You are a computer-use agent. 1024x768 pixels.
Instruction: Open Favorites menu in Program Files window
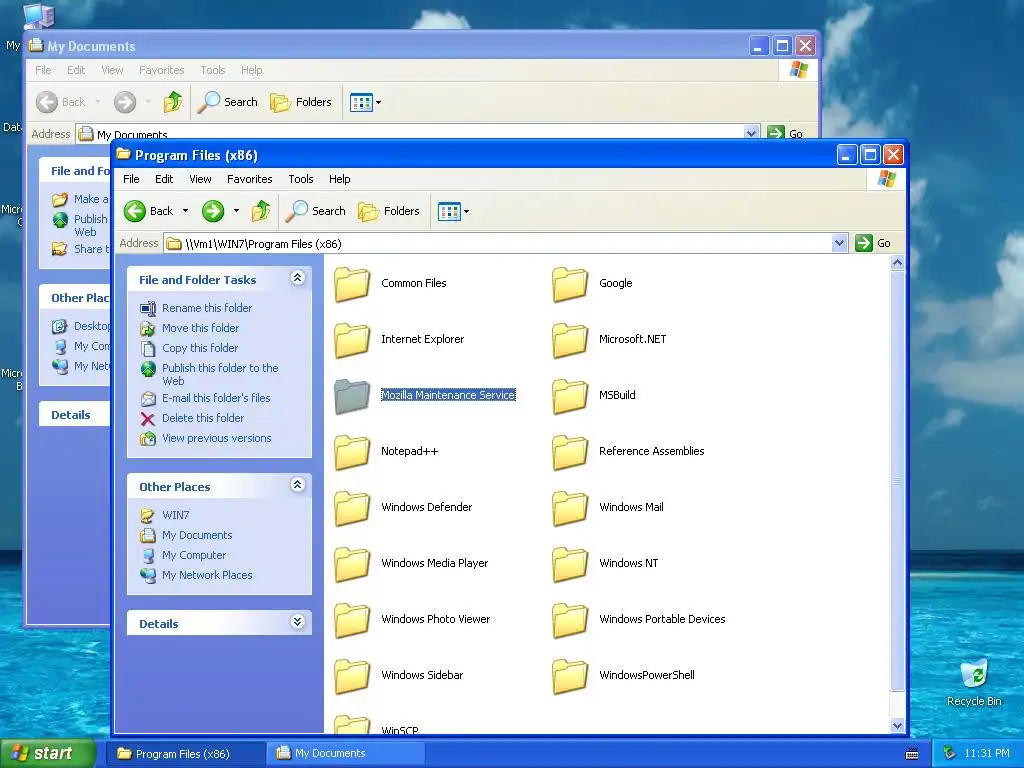pos(249,179)
